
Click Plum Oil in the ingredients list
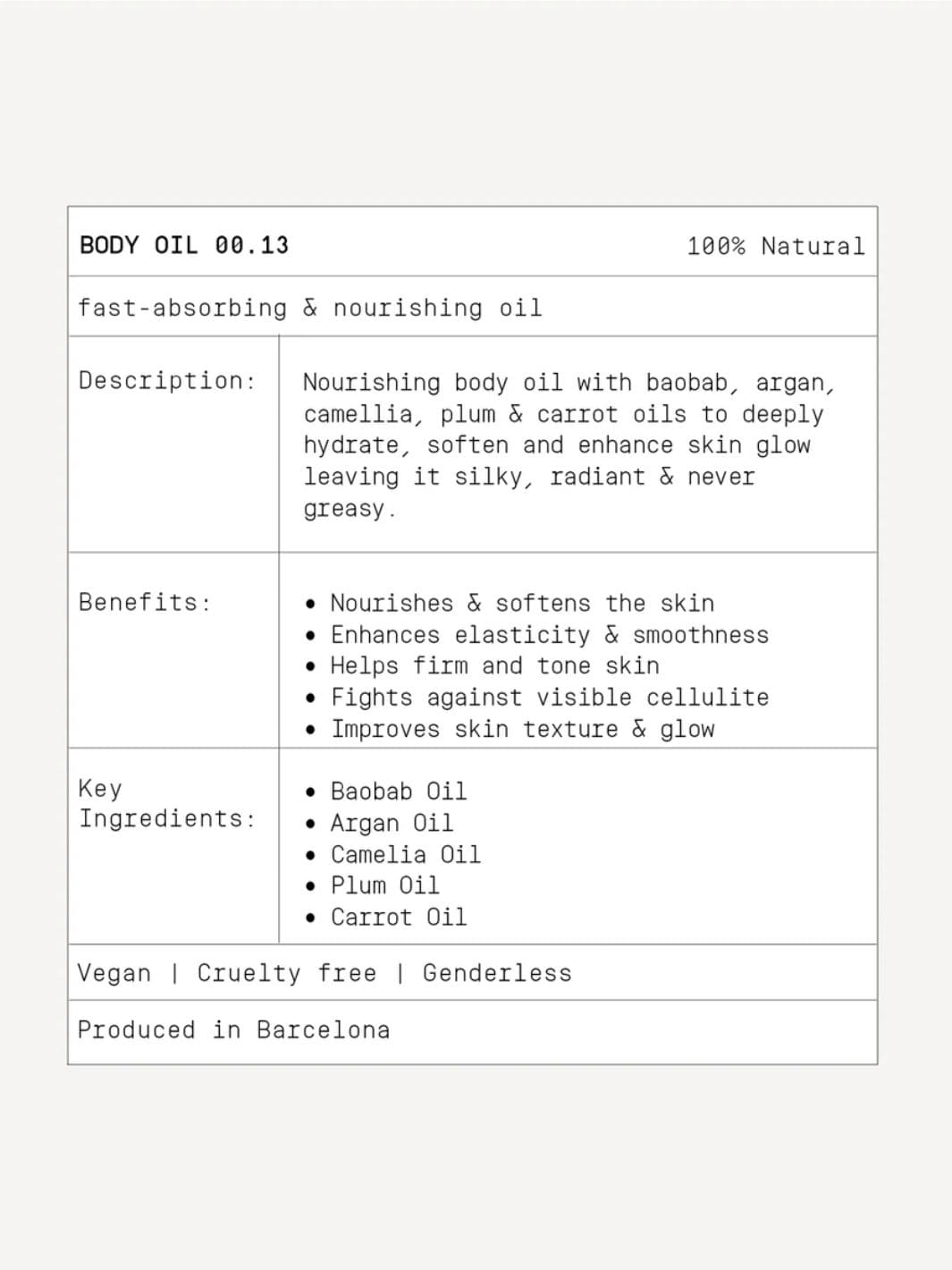point(384,885)
